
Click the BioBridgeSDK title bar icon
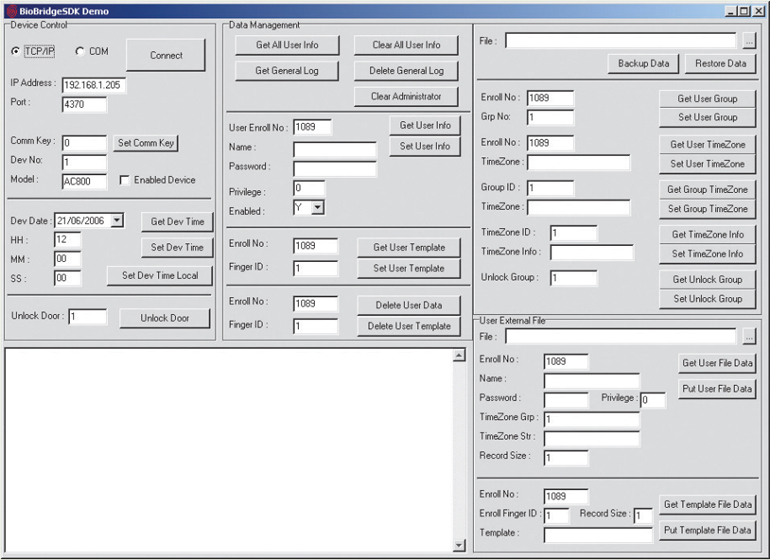pyautogui.click(x=12, y=11)
